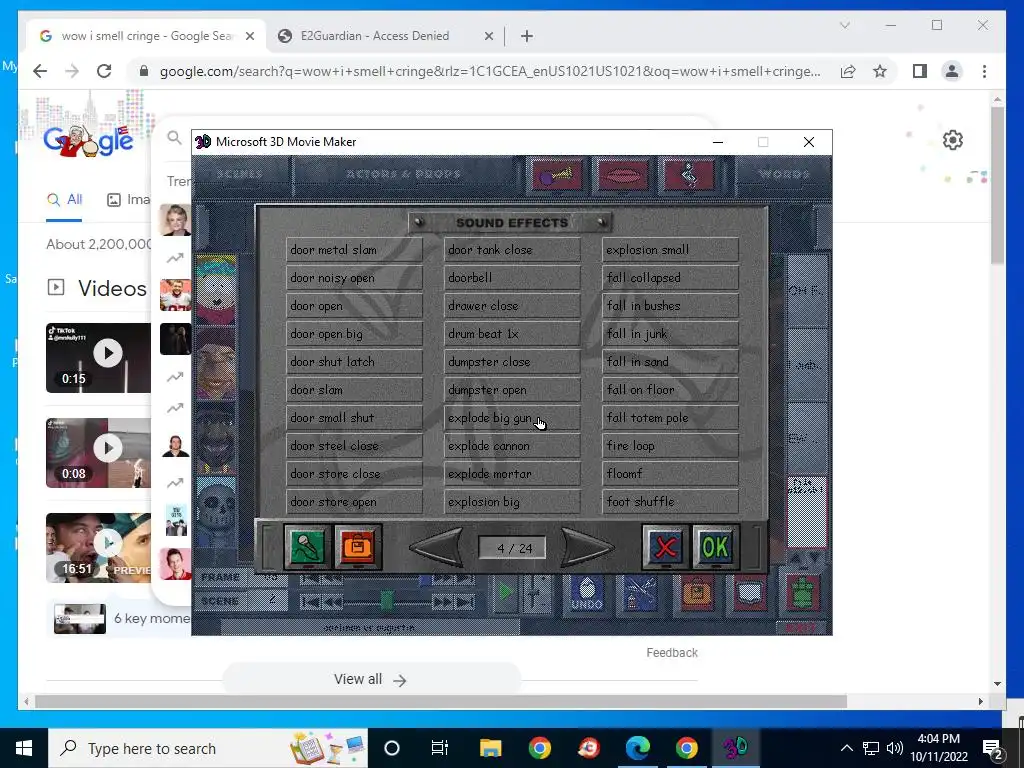The image size is (1024, 768).
Task: Choose the 'door shut latch' sound
Action: tap(355, 362)
